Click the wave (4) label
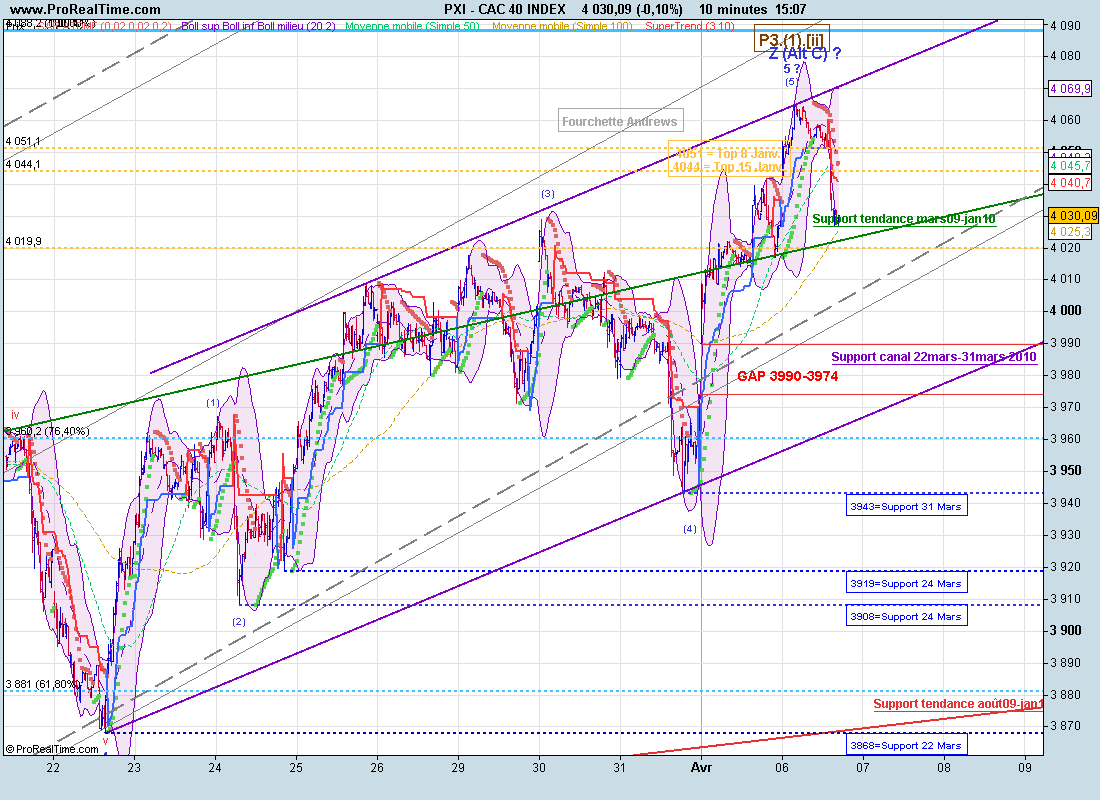The height and width of the screenshot is (800, 1100). point(690,528)
